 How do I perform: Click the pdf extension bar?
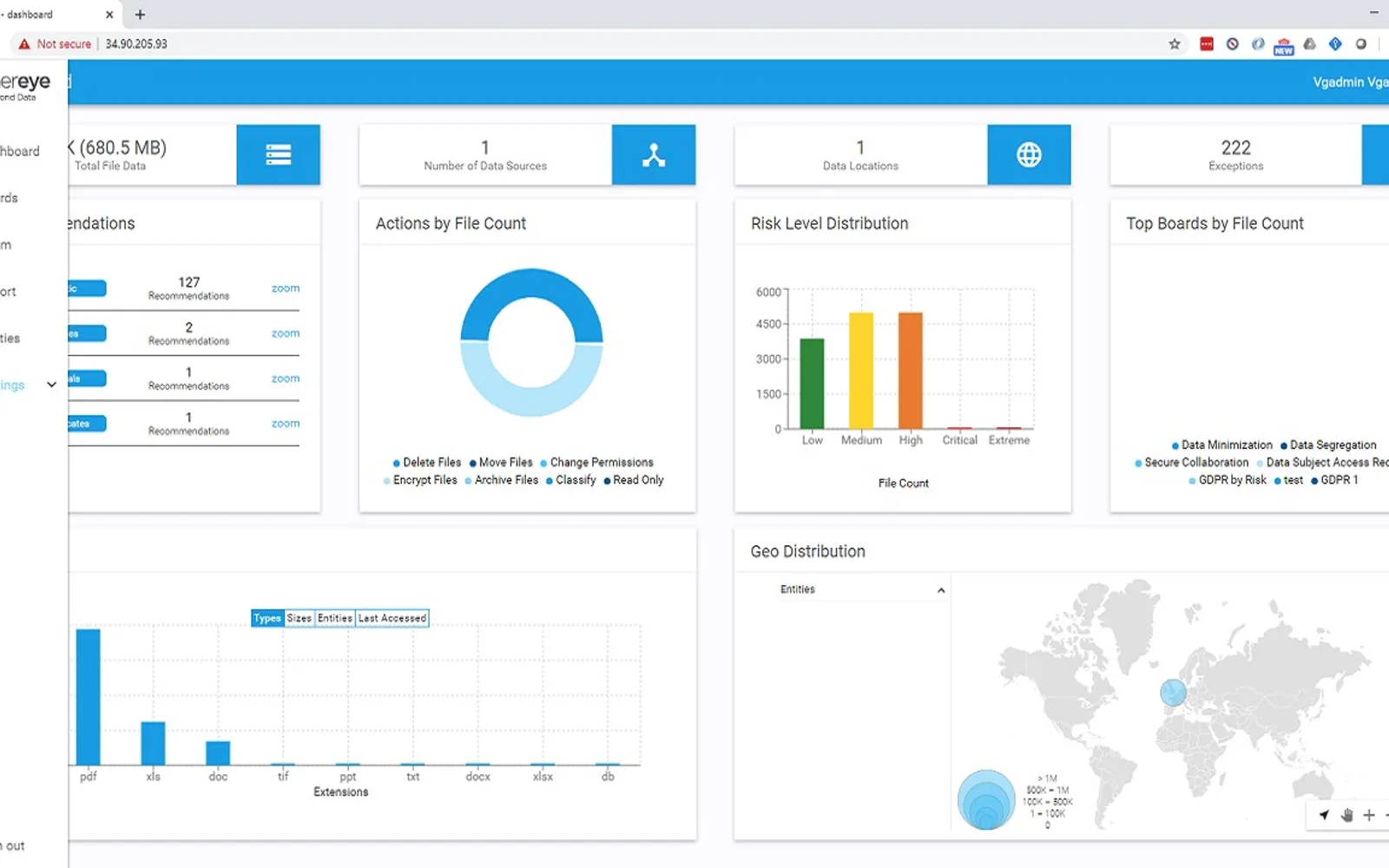89,697
